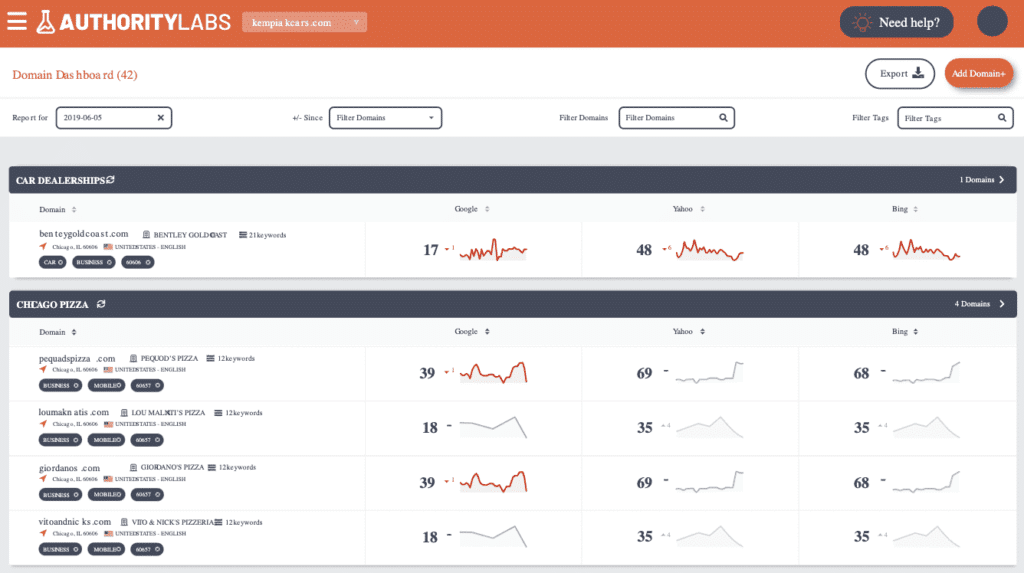This screenshot has height=573, width=1024.
Task: Open the bentleygoldcoast.com domain
Action: point(84,234)
